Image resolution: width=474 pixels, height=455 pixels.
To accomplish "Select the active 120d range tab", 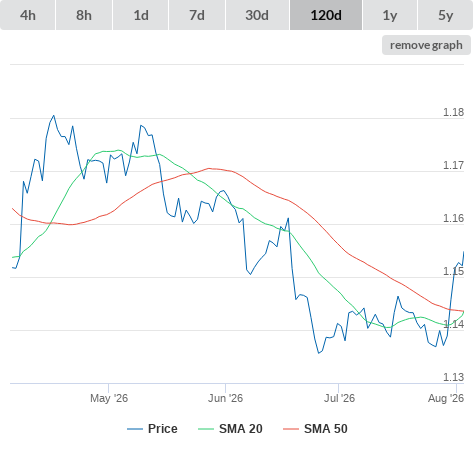I will (x=326, y=15).
